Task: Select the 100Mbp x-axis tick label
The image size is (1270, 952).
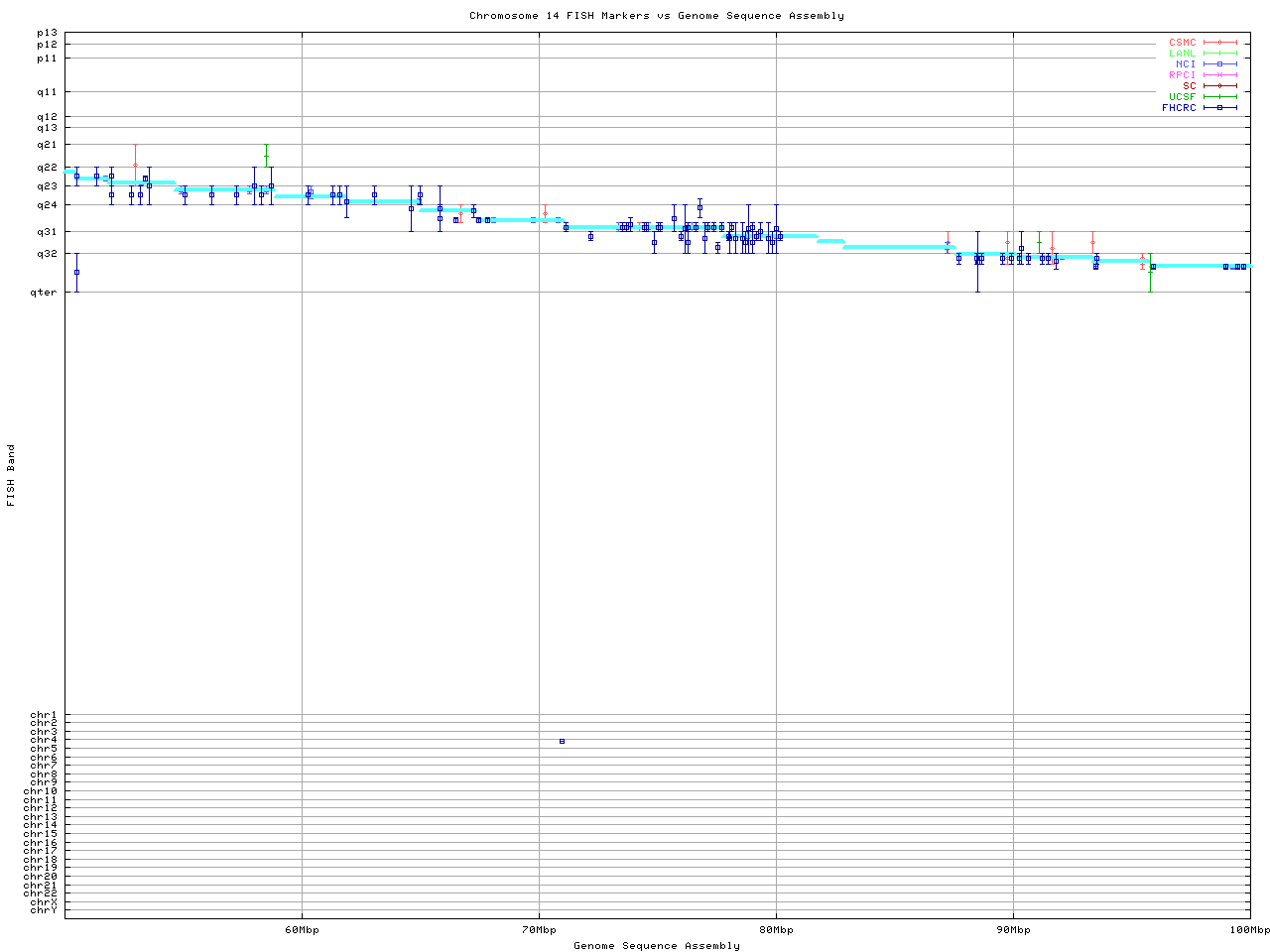Action: 1248,930
